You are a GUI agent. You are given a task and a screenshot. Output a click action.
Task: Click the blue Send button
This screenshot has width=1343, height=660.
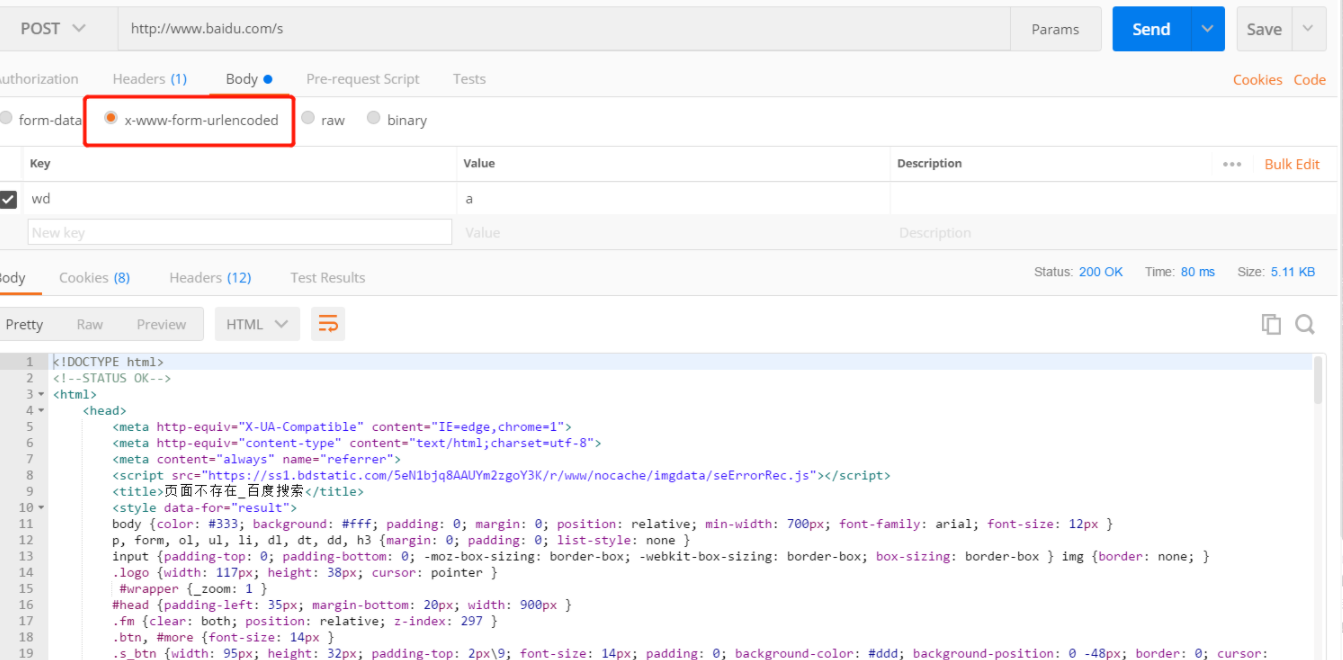click(1151, 29)
